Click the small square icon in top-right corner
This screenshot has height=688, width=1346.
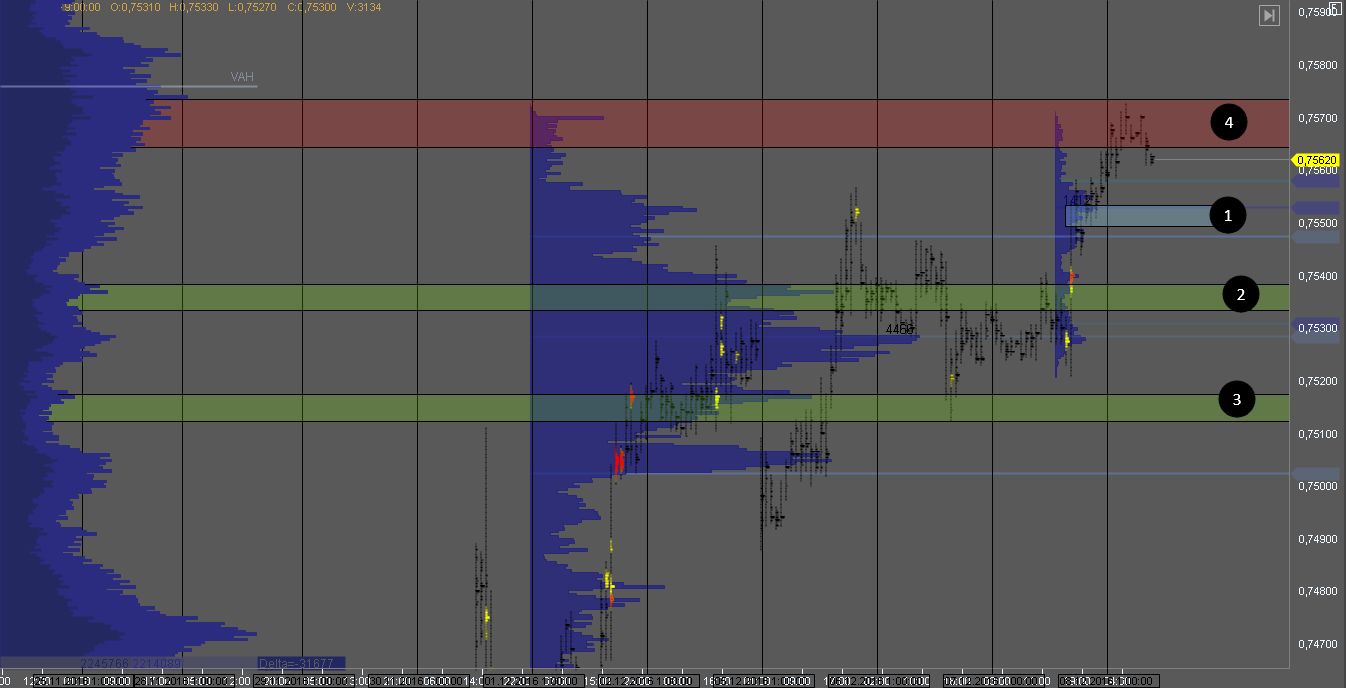[x=1335, y=7]
